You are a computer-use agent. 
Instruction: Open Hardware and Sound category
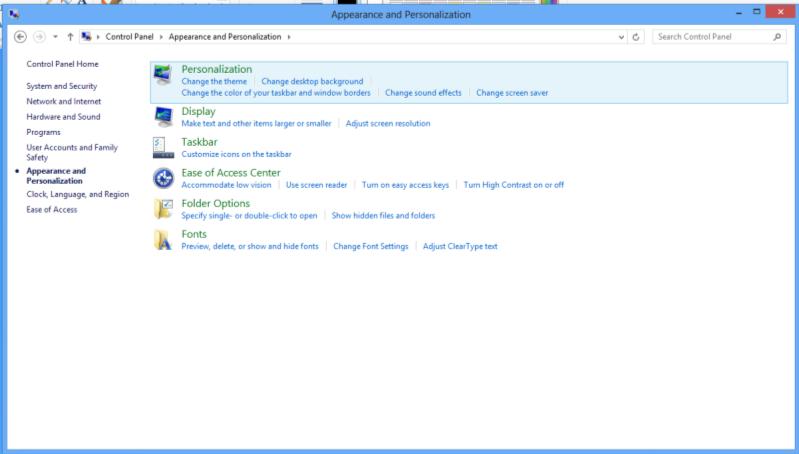(63, 117)
